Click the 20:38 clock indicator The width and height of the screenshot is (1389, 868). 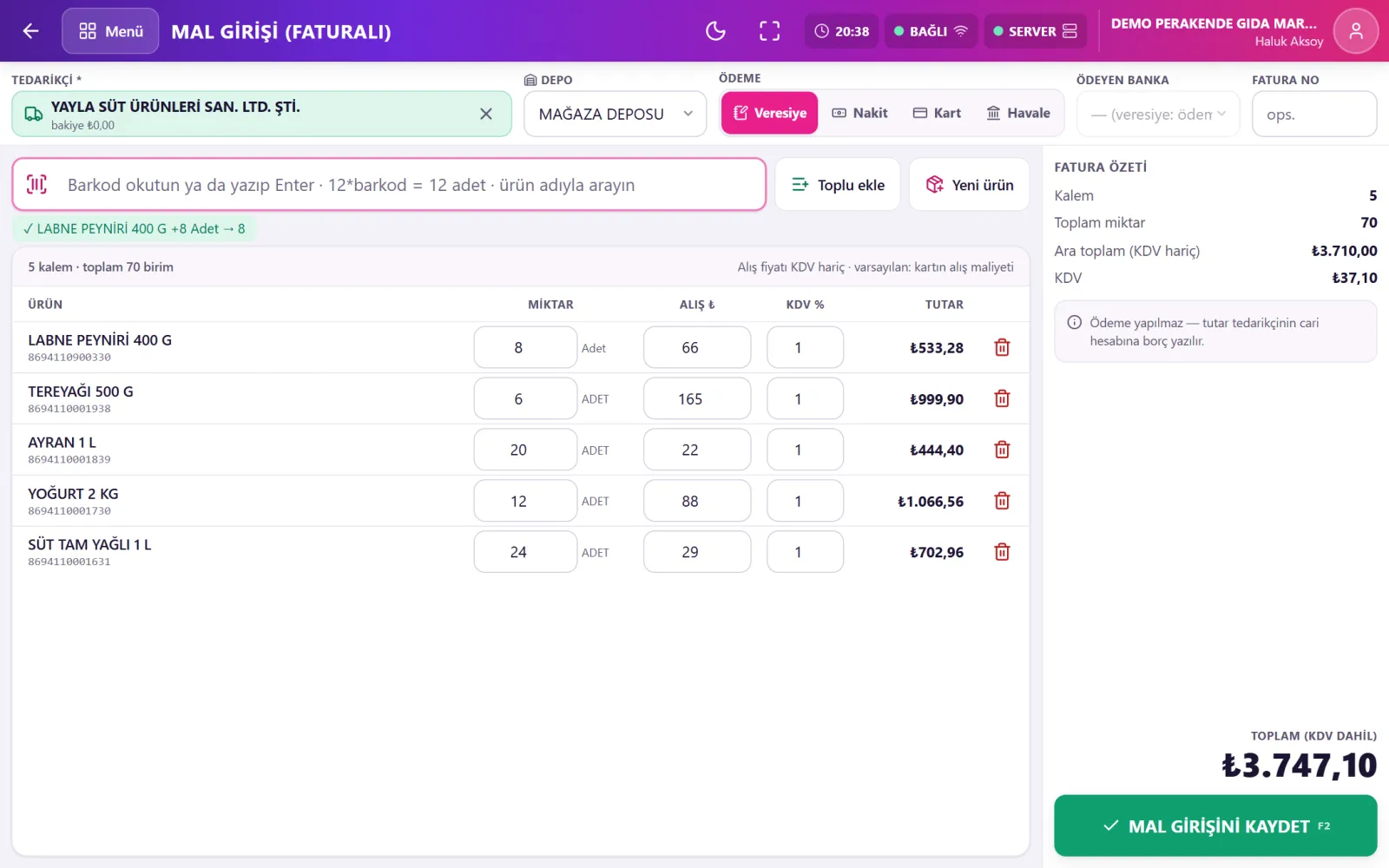coord(841,31)
